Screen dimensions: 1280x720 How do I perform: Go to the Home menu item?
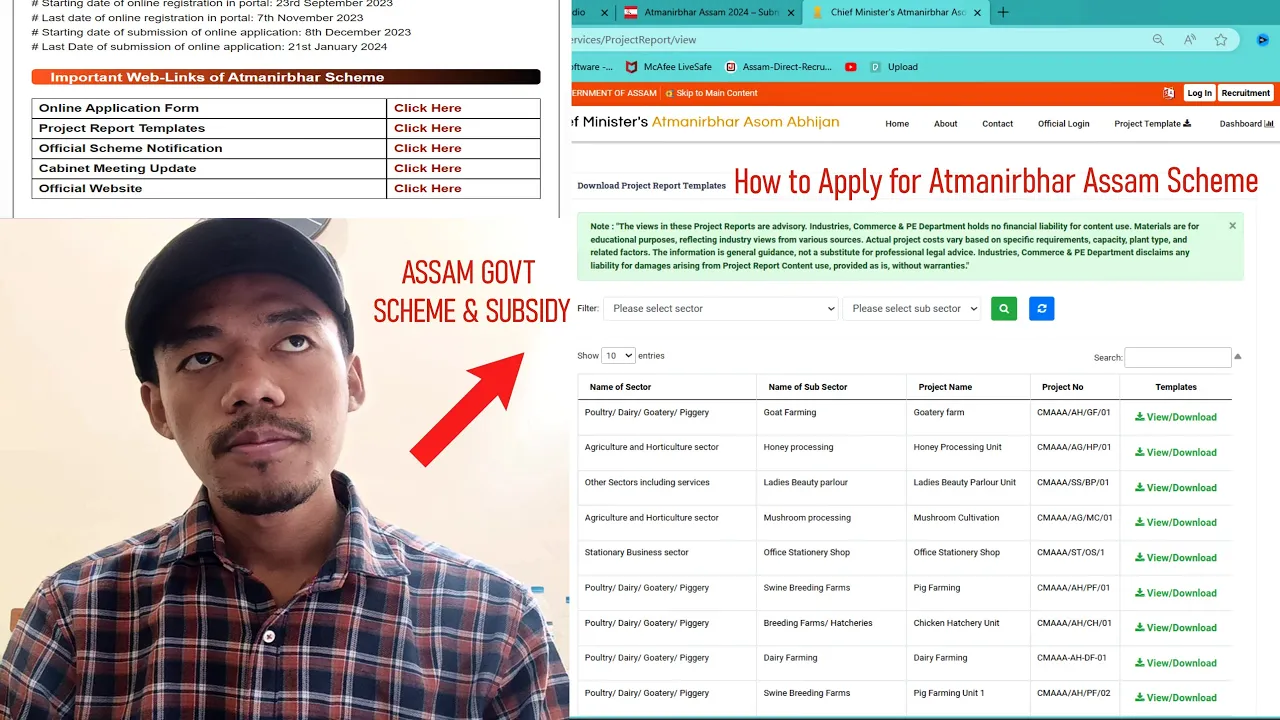pos(897,124)
